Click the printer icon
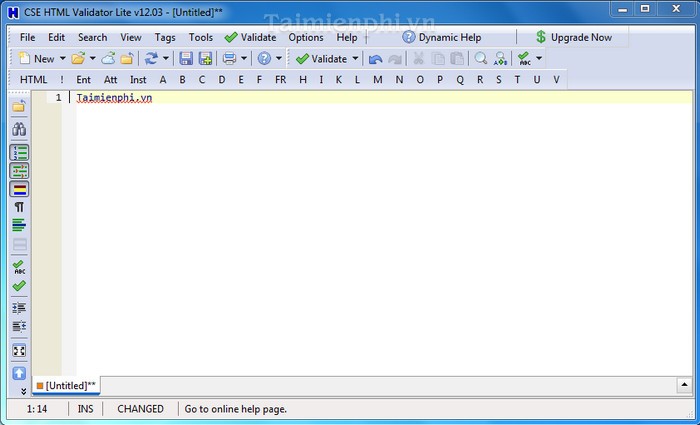 pos(229,58)
